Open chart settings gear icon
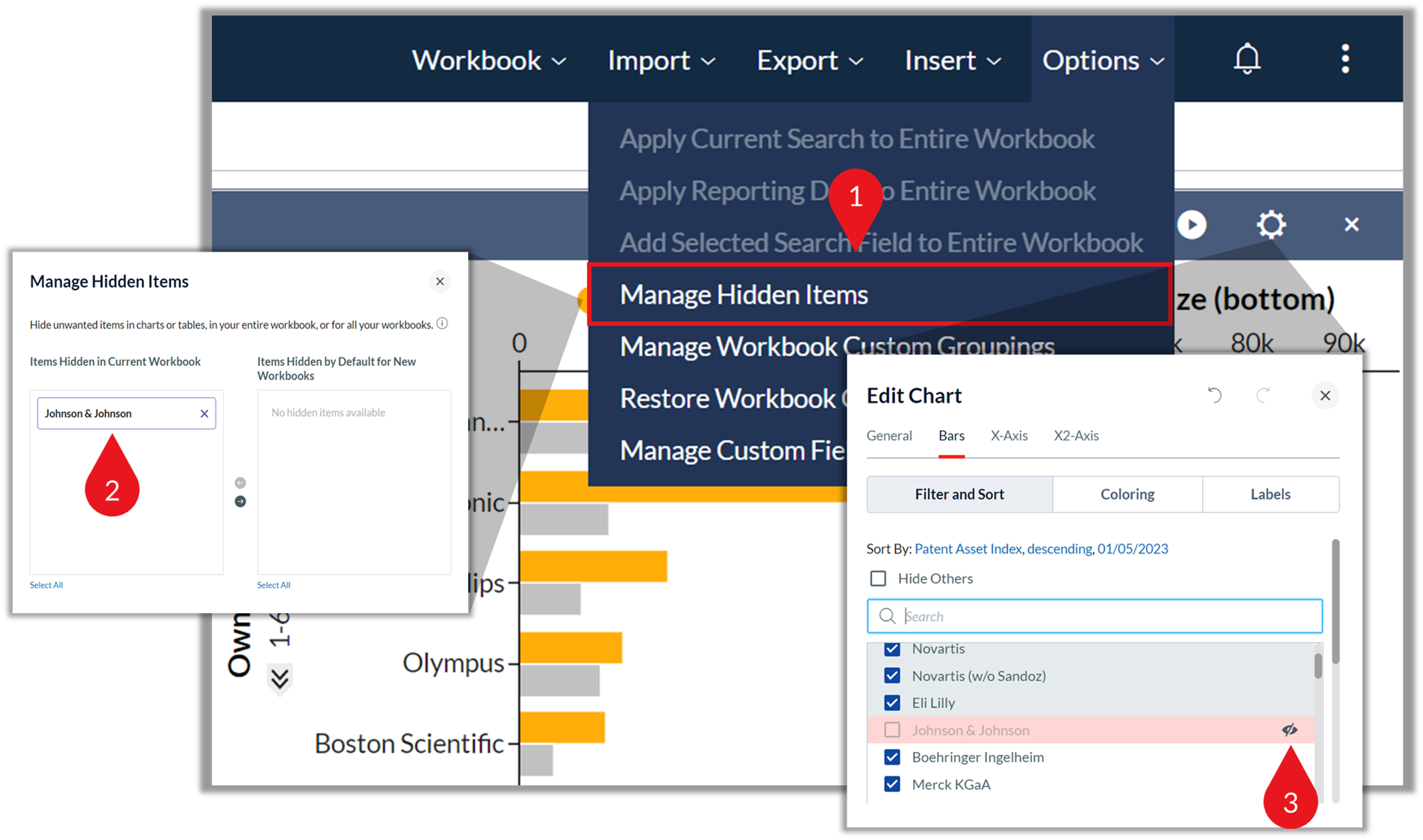 tap(1271, 224)
